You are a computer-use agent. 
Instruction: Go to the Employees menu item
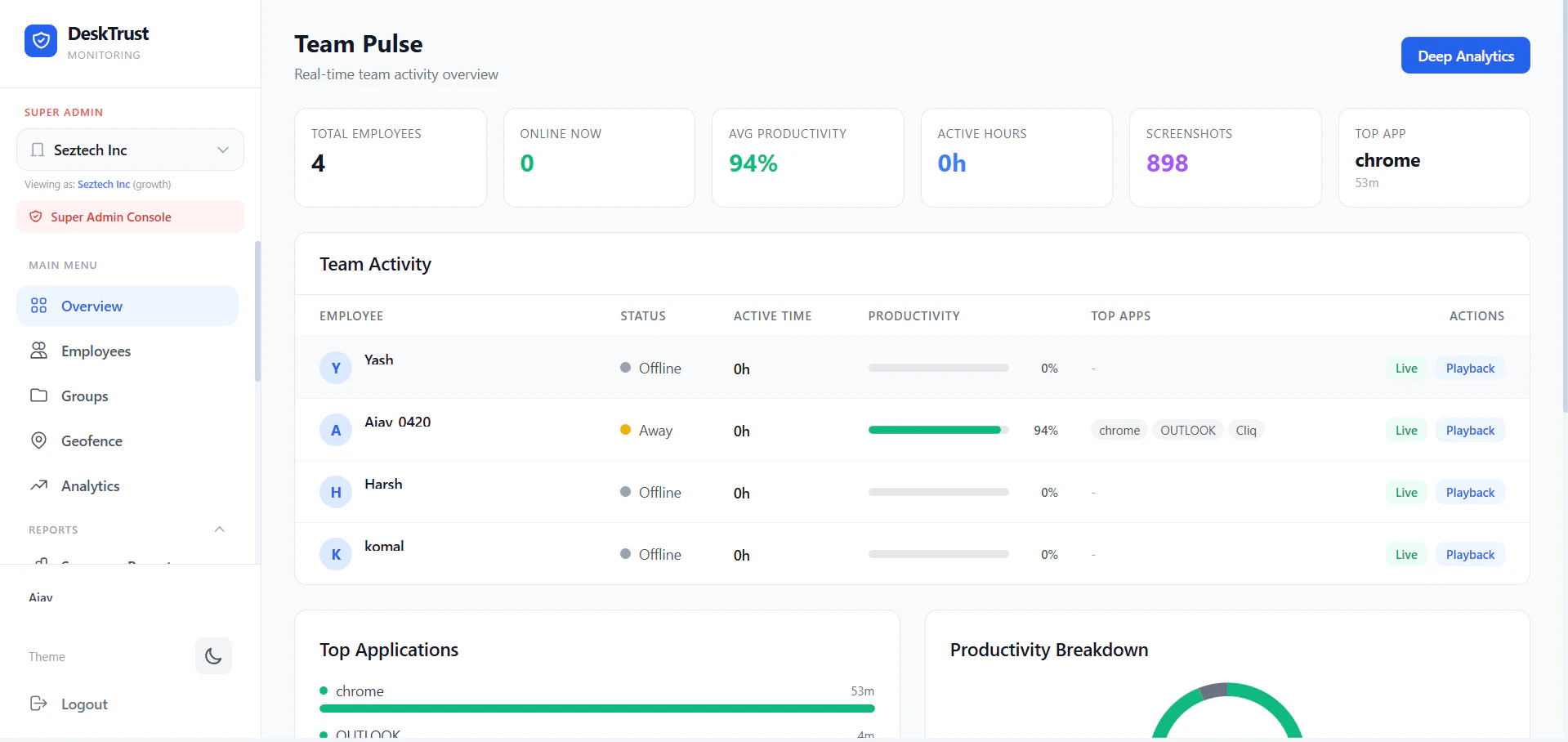coord(127,351)
